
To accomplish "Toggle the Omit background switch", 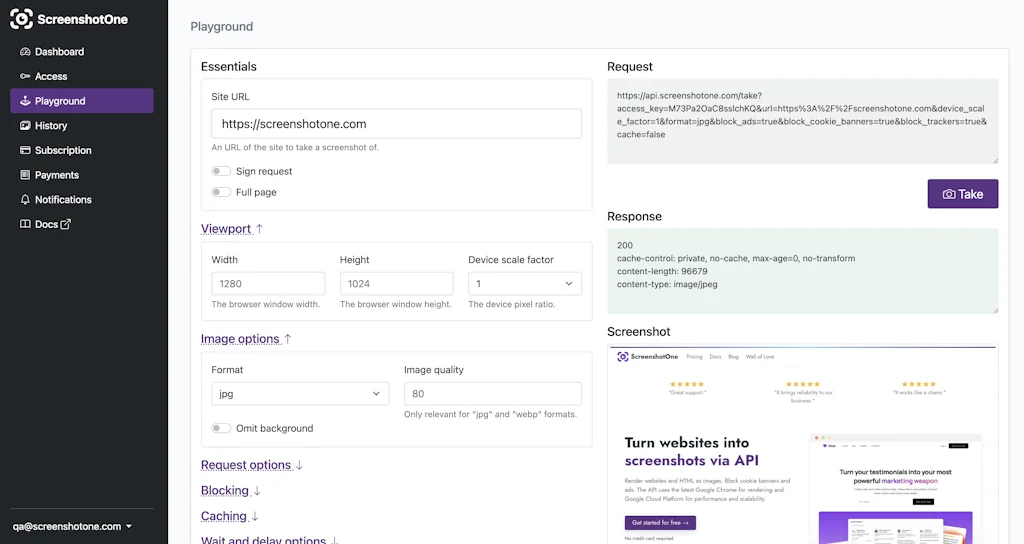I will point(221,429).
